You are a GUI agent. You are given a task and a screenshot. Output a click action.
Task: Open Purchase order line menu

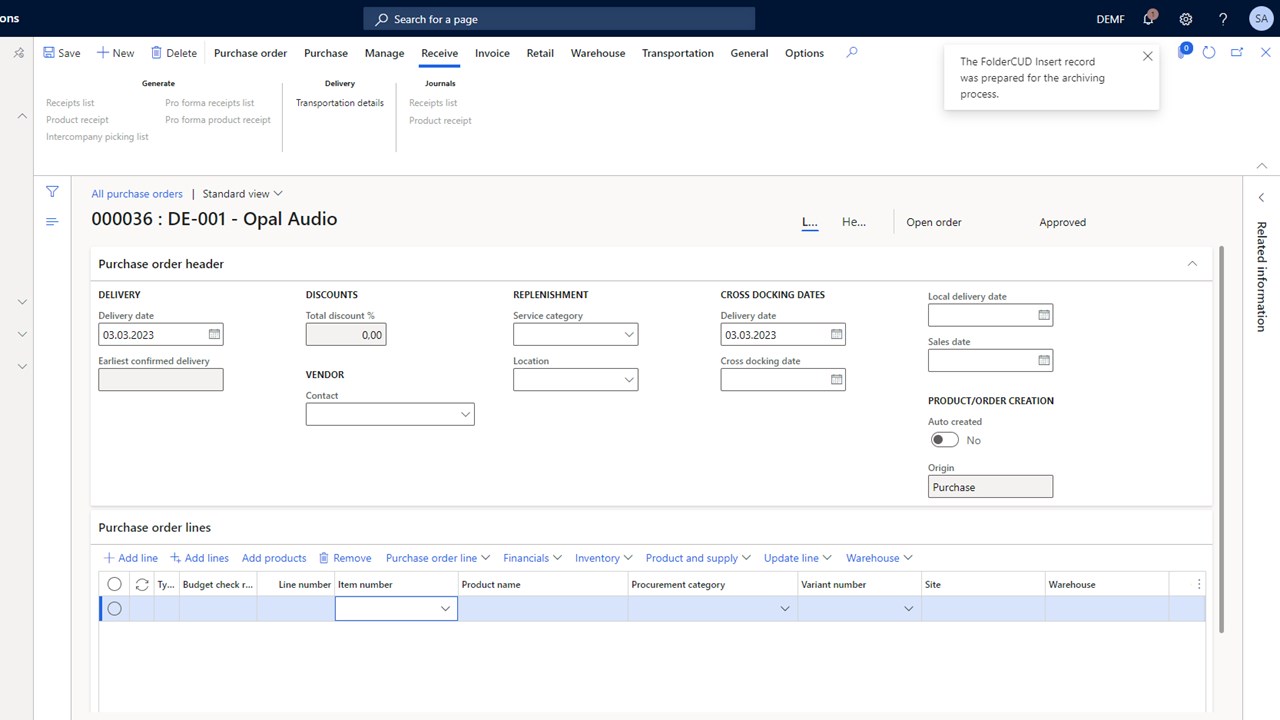(x=438, y=558)
